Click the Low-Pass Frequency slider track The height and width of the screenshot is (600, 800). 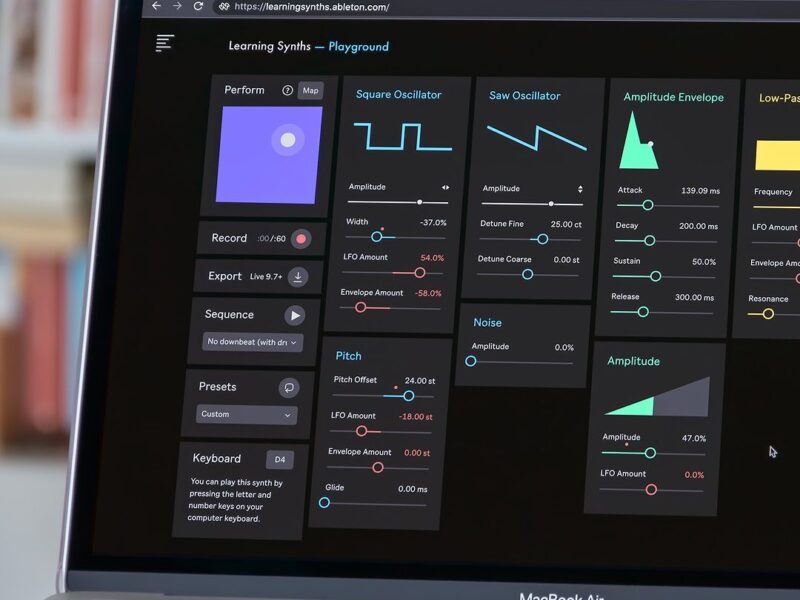point(776,207)
